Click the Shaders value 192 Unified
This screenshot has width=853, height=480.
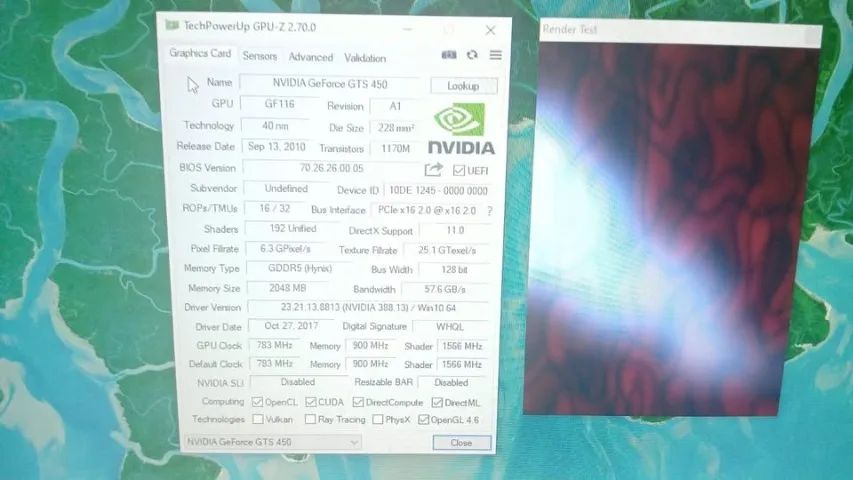point(293,229)
